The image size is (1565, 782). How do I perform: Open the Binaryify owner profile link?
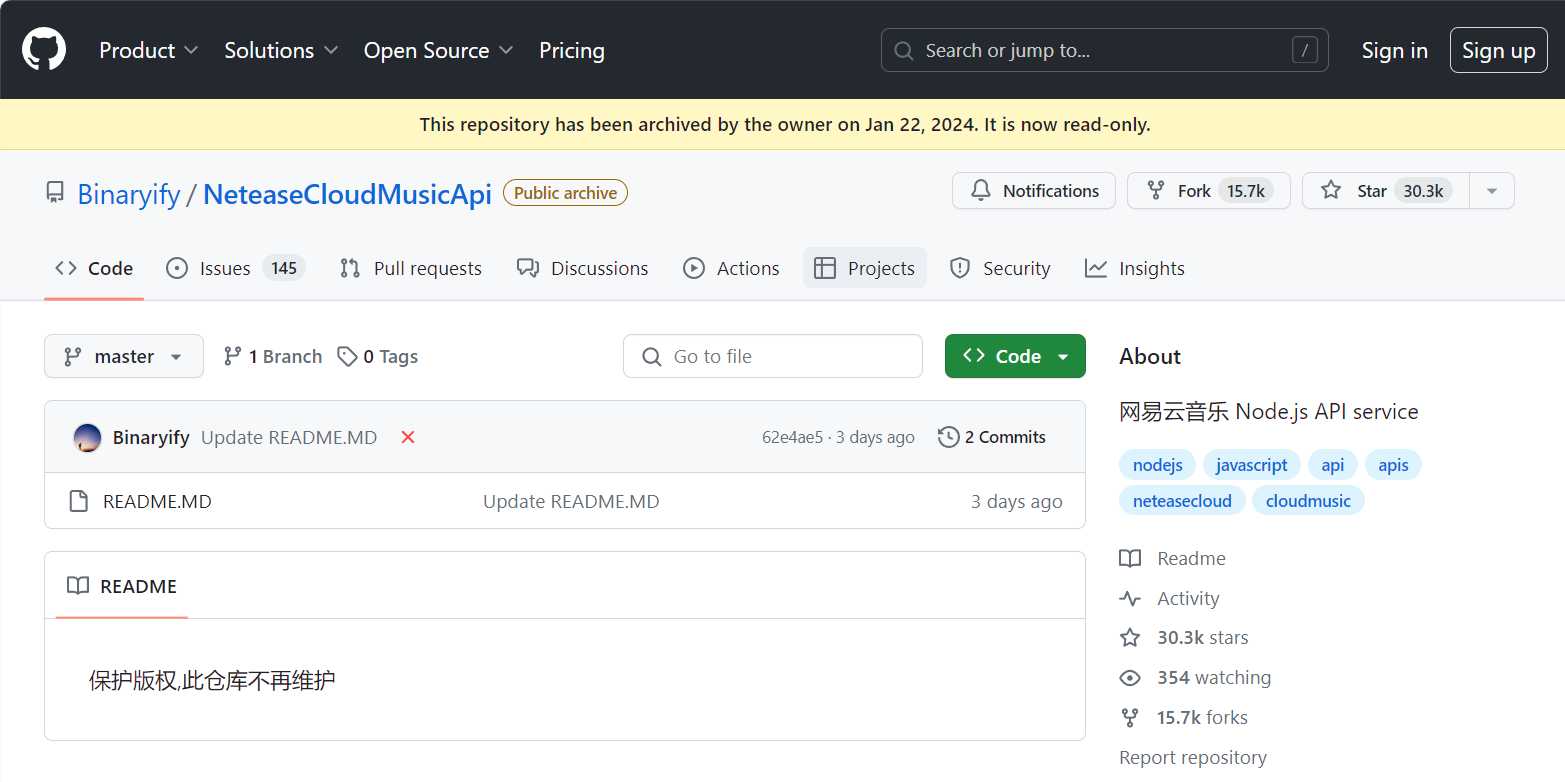pyautogui.click(x=129, y=194)
